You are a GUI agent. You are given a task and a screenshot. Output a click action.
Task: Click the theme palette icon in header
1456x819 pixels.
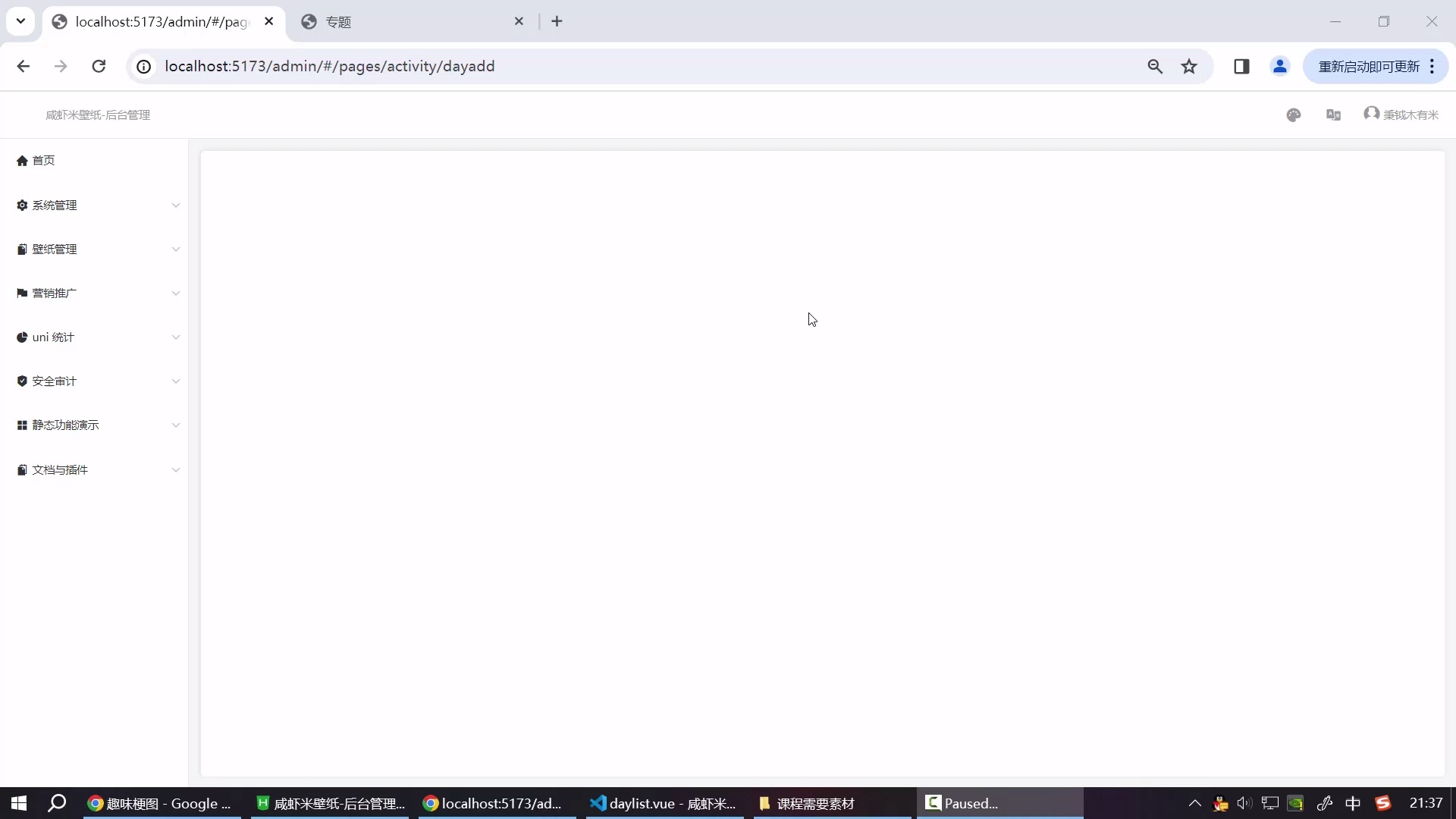coord(1294,115)
